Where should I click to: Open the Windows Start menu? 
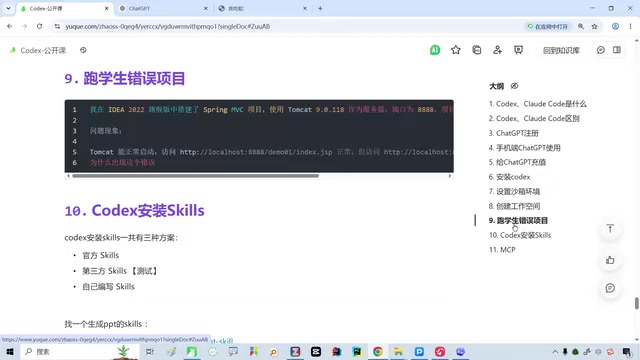[10, 351]
